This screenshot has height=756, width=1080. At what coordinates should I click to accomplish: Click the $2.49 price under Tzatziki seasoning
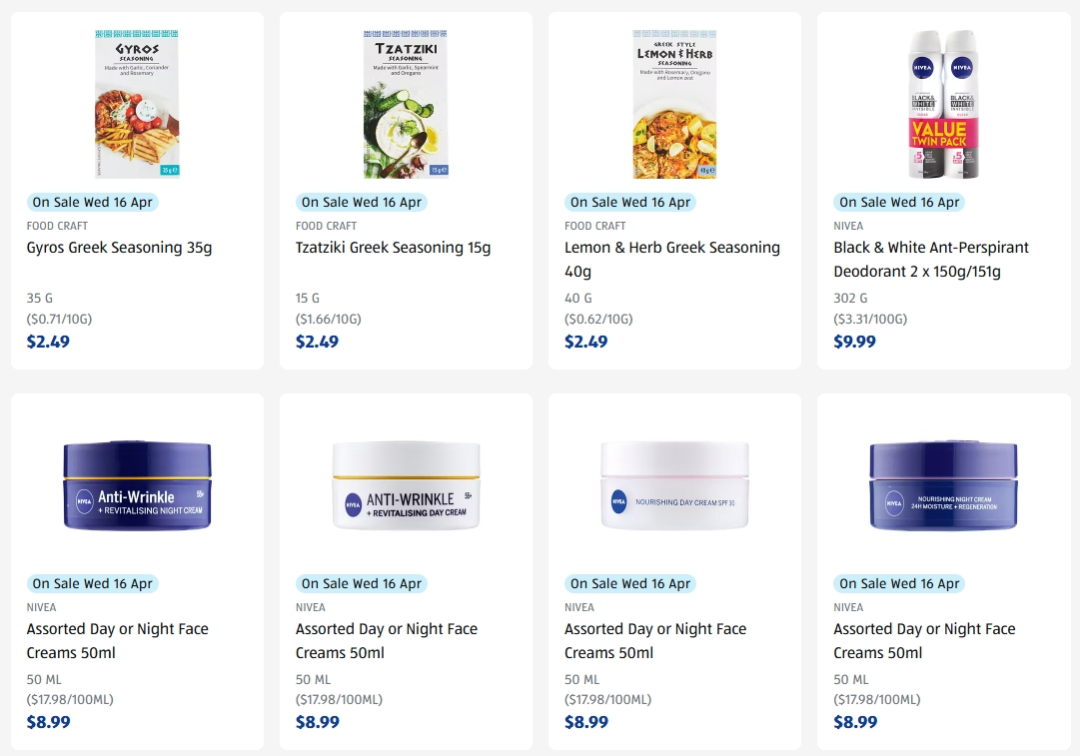pyautogui.click(x=317, y=342)
